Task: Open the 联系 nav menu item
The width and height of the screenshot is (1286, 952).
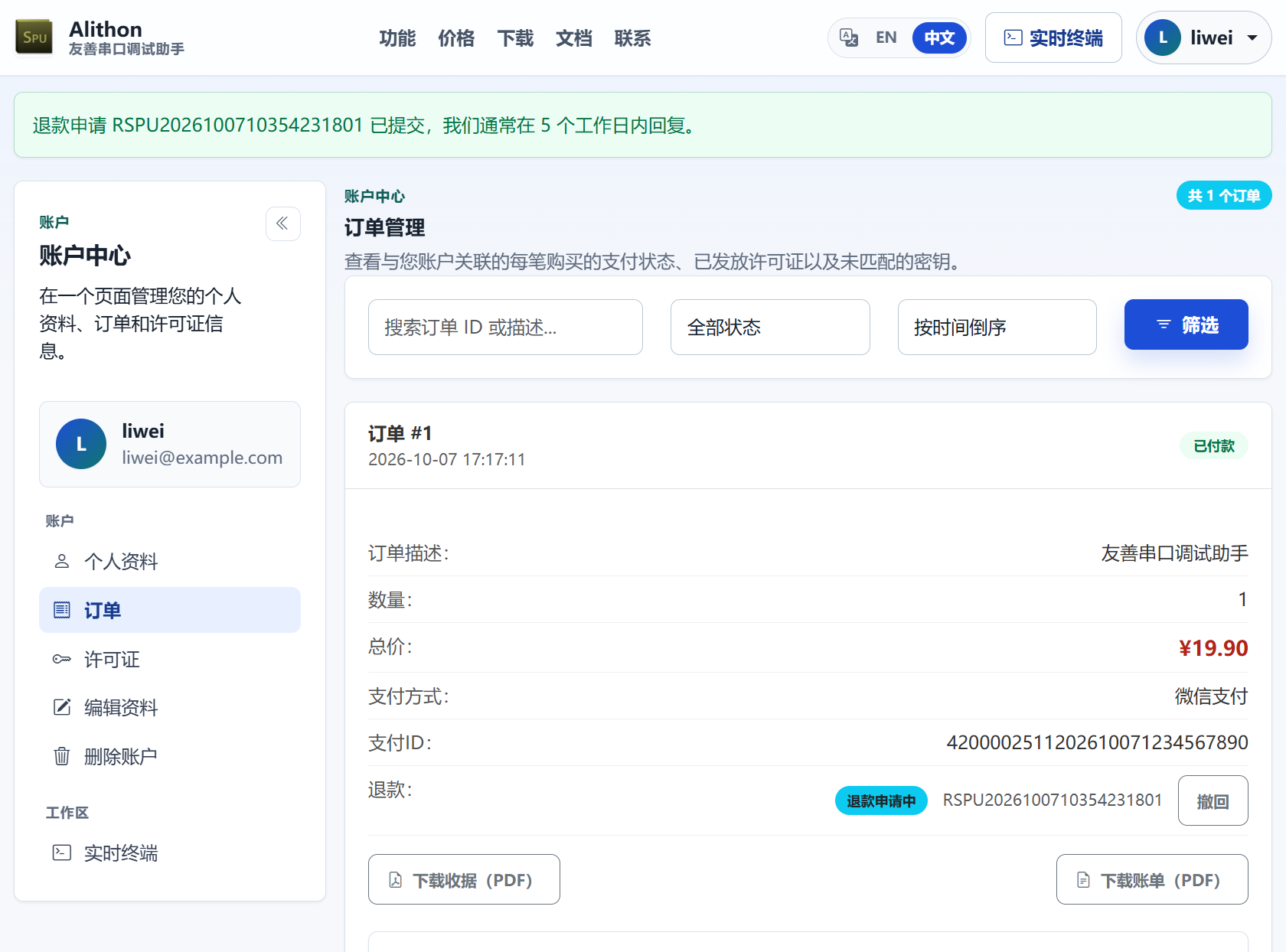Action: pos(632,38)
